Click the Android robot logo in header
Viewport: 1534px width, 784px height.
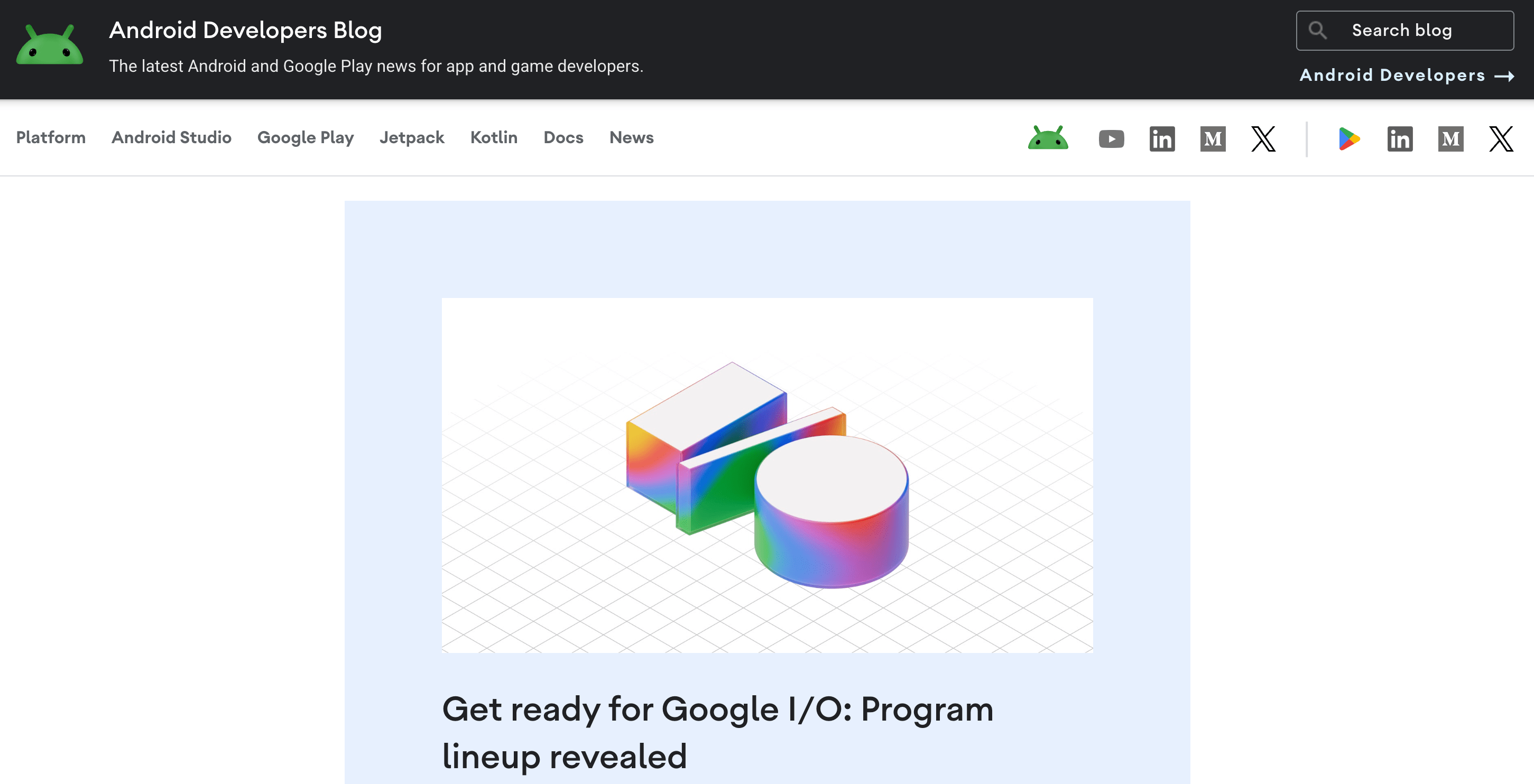(50, 45)
